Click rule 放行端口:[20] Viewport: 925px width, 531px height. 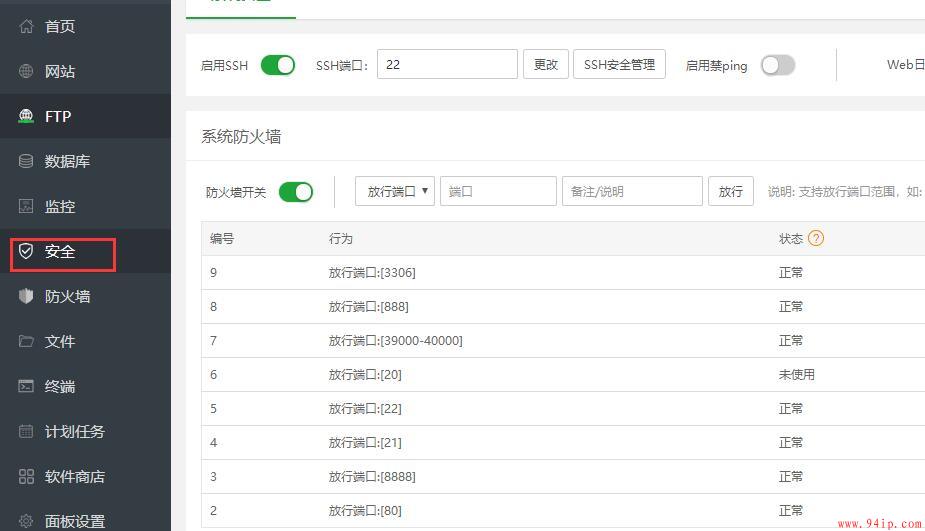pyautogui.click(x=365, y=375)
